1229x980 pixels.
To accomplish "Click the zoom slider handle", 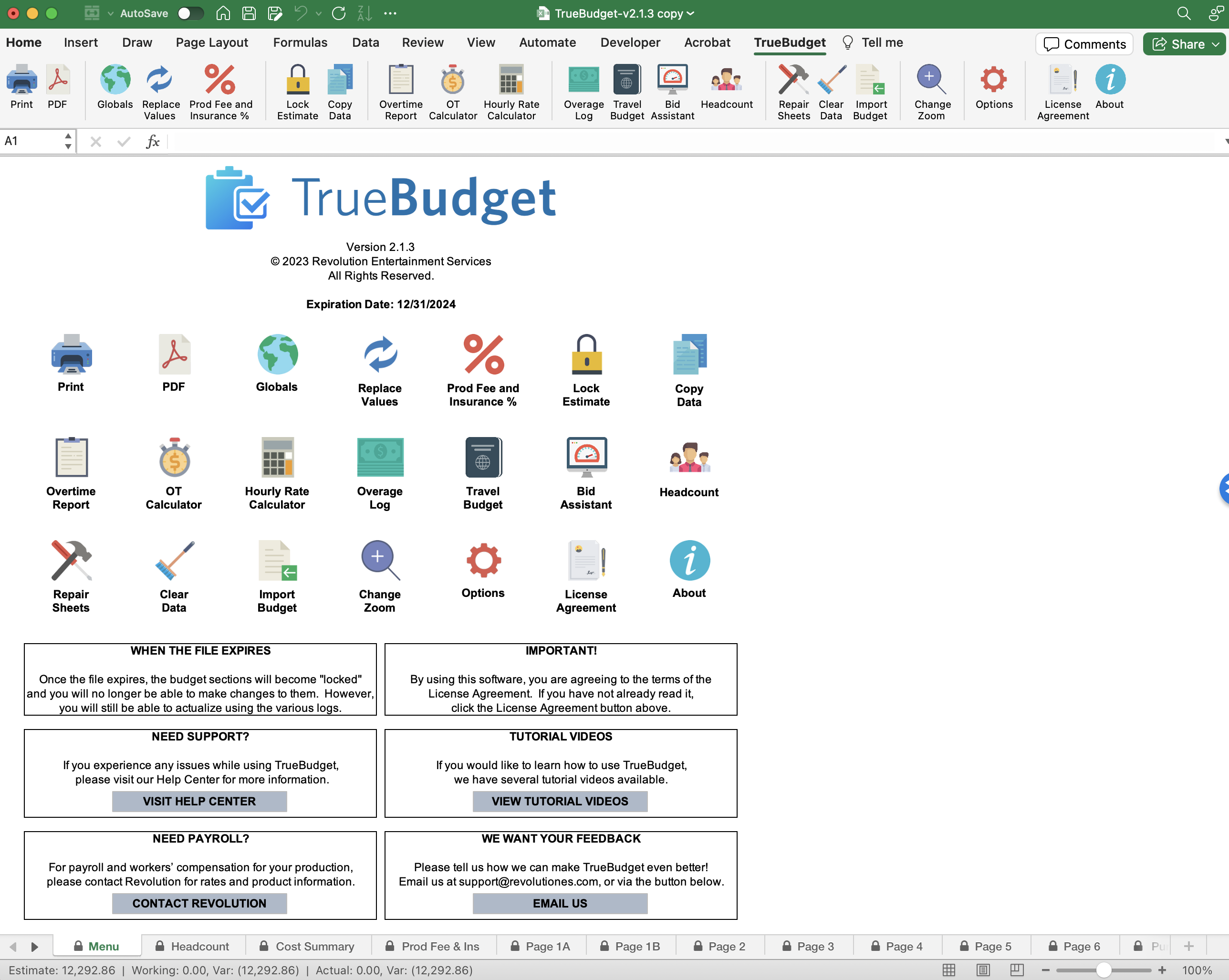I will click(1104, 970).
